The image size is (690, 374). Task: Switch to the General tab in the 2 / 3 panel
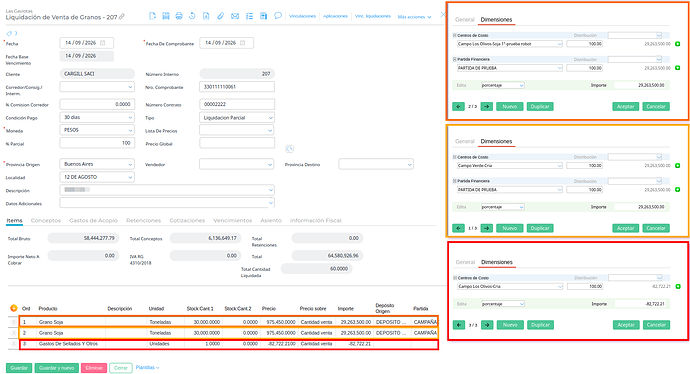point(465,20)
